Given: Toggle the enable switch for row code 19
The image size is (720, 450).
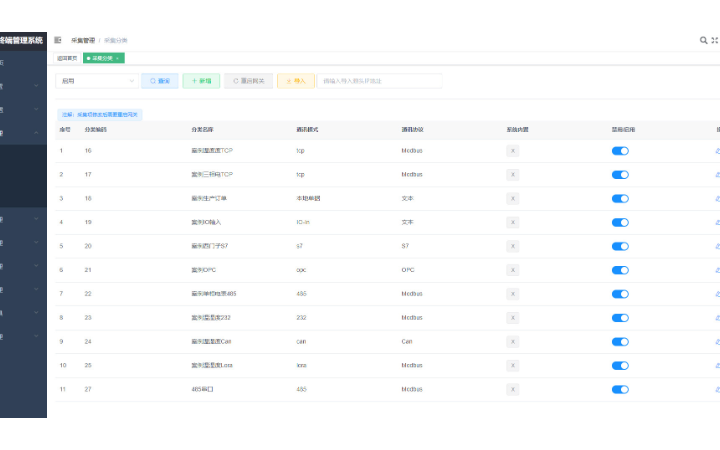Looking at the screenshot, I should pyautogui.click(x=620, y=222).
